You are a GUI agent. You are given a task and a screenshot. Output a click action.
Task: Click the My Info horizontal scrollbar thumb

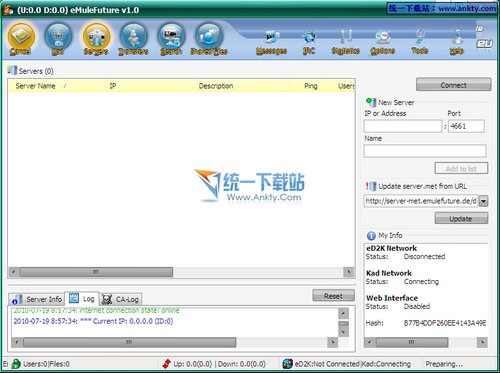(412, 342)
